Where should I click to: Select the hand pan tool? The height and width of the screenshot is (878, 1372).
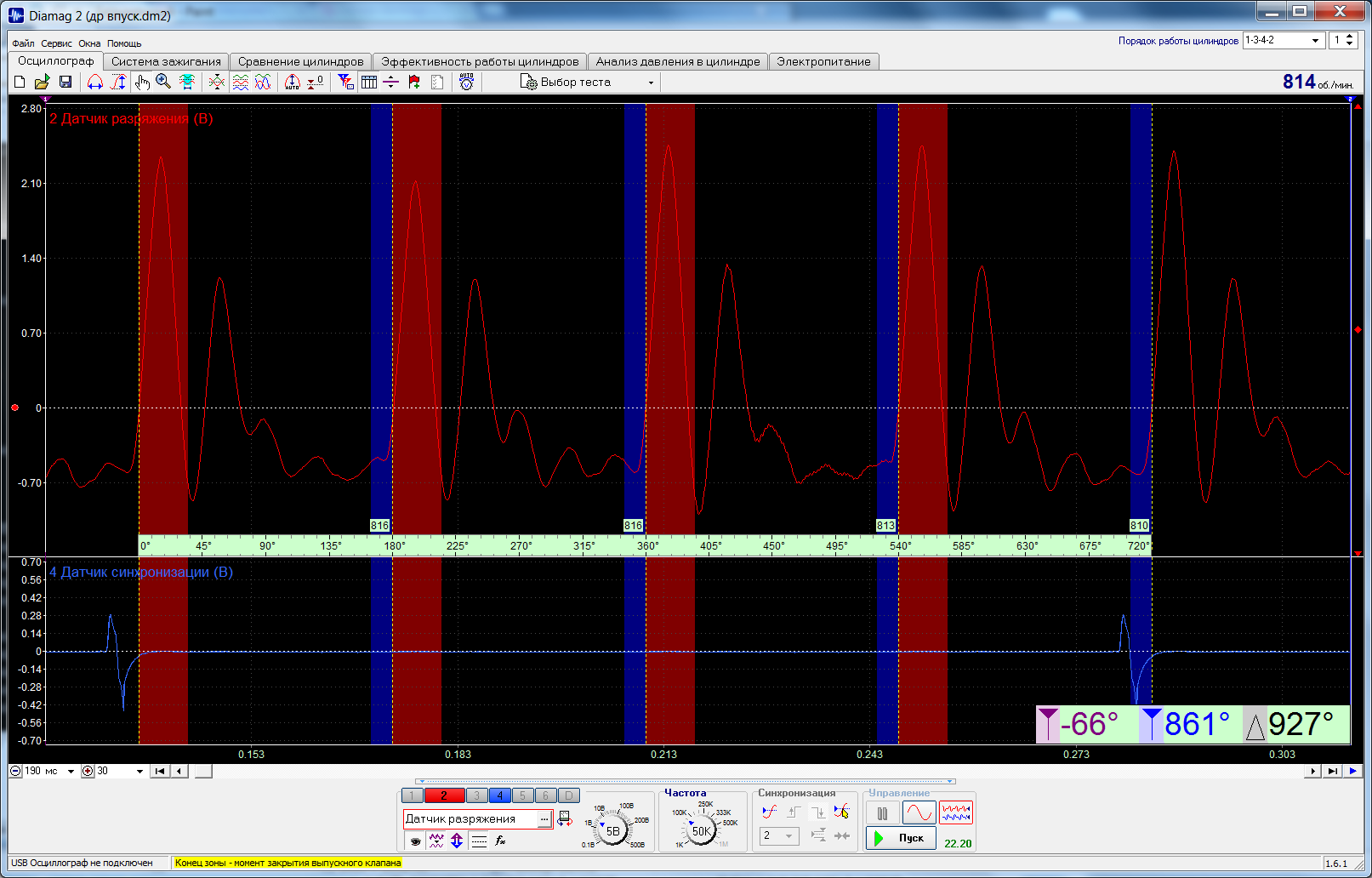point(141,82)
